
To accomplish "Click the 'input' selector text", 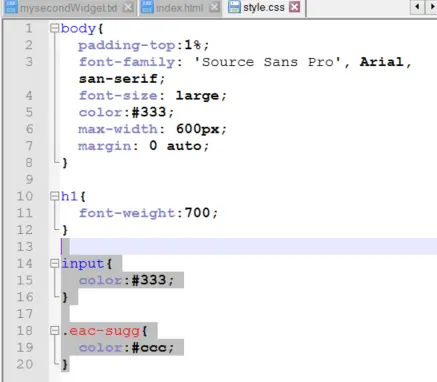I will 83,264.
